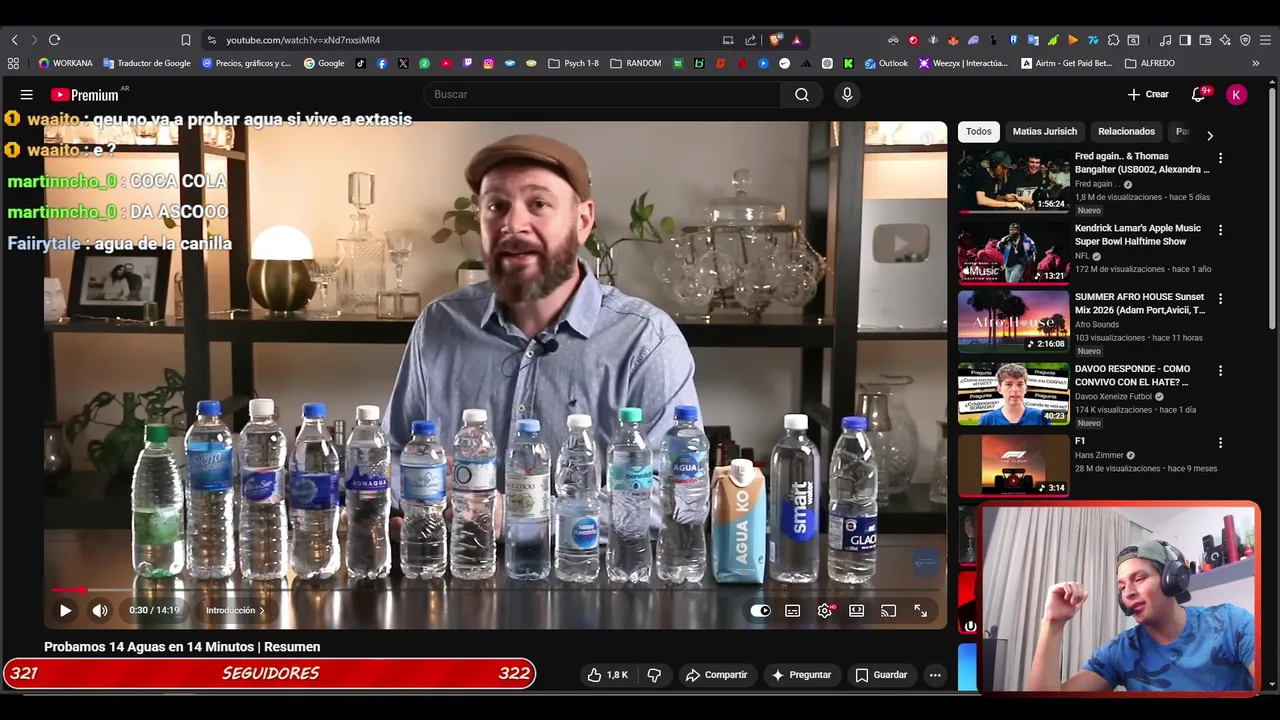Viewport: 1280px width, 720px height.
Task: Click the Preguntar button
Action: click(801, 675)
